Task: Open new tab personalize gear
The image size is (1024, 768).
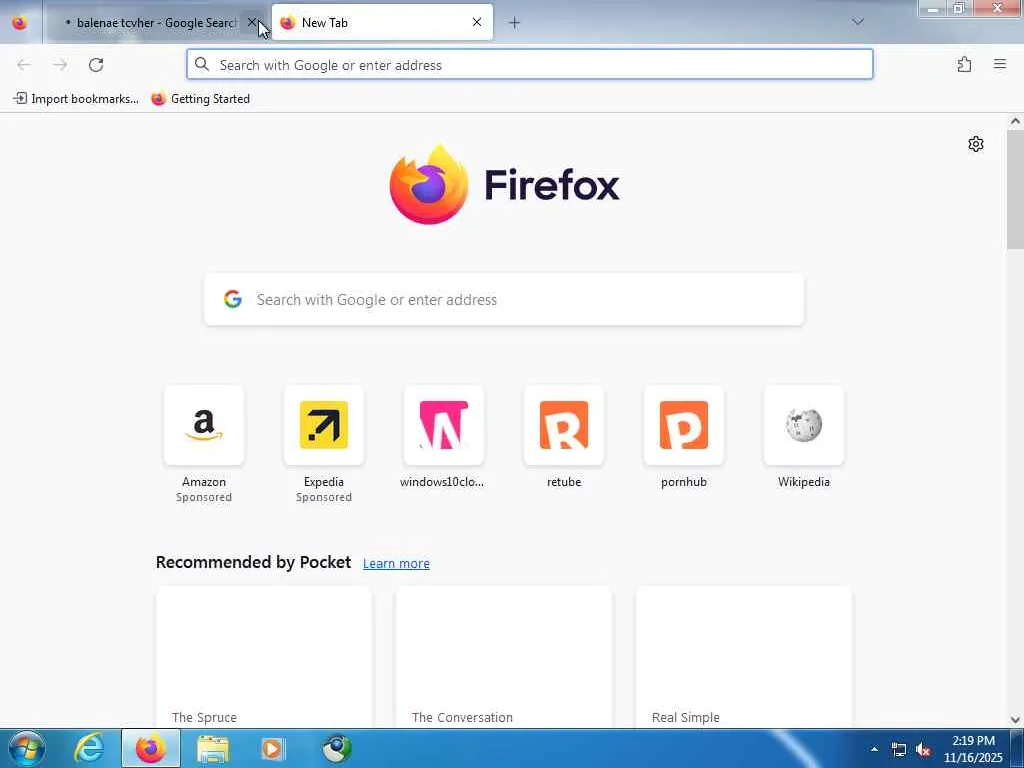Action: [976, 144]
